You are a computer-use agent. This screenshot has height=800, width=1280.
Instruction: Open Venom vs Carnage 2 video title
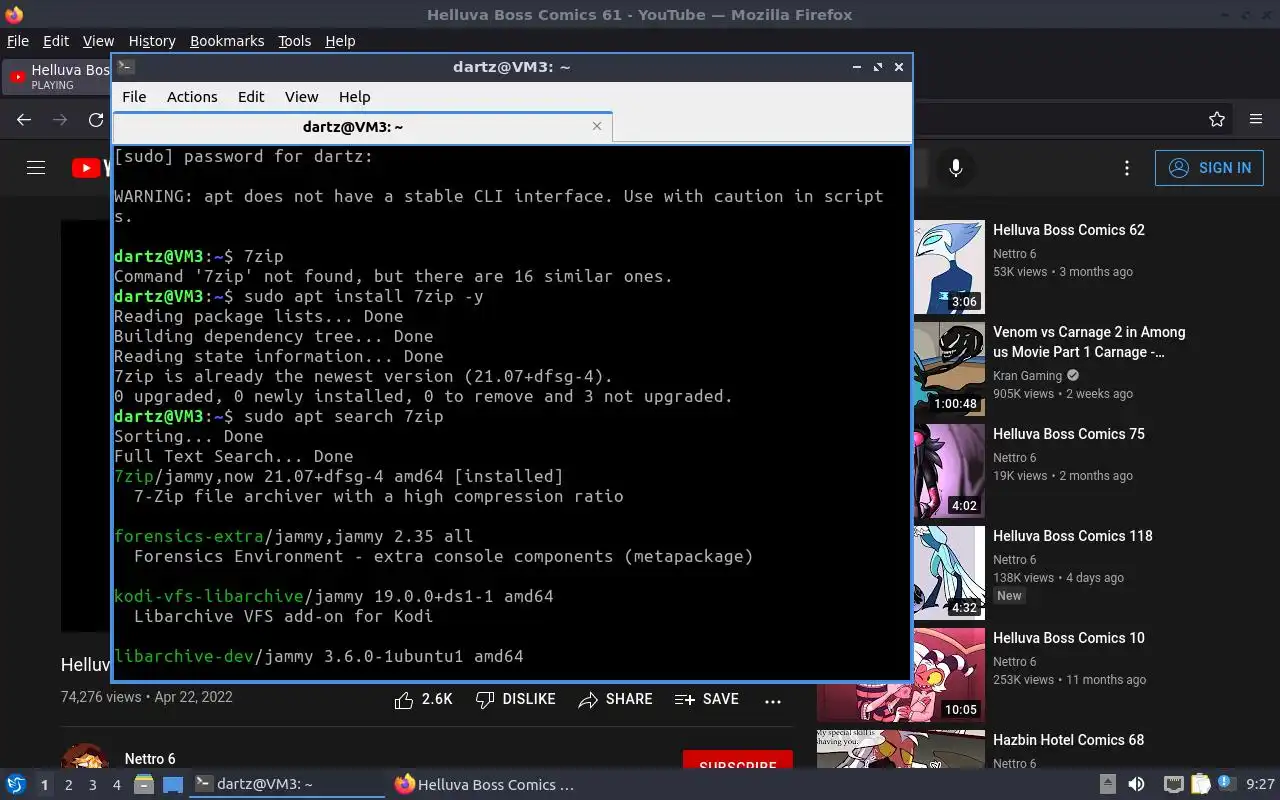click(1089, 342)
